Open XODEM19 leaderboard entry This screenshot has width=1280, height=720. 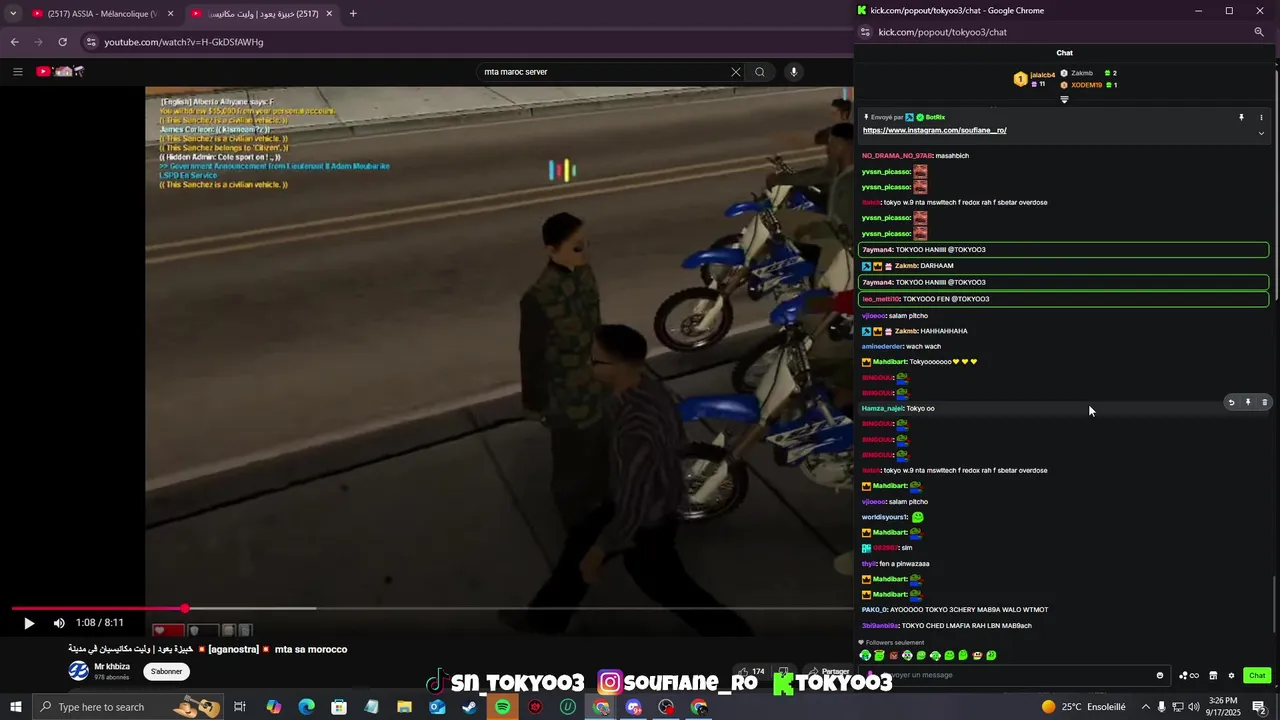[x=1088, y=85]
